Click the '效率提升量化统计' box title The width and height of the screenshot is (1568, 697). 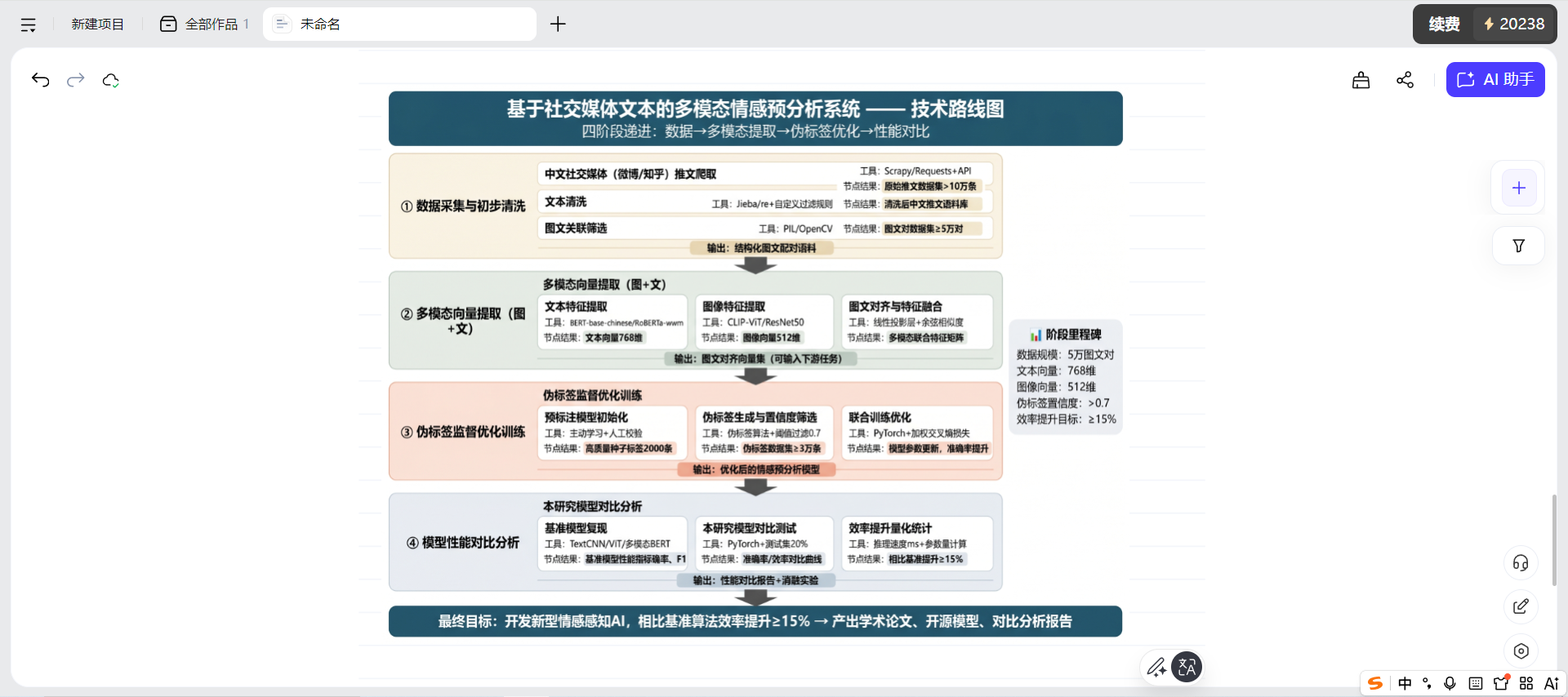coord(890,529)
